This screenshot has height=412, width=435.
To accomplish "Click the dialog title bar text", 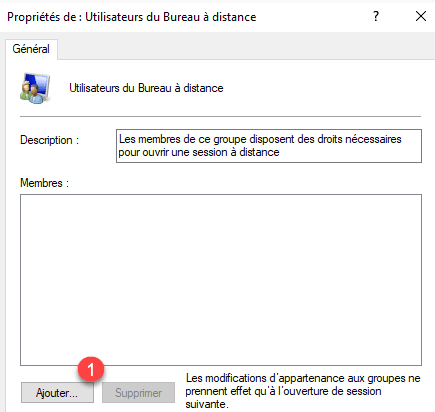I will click(132, 17).
